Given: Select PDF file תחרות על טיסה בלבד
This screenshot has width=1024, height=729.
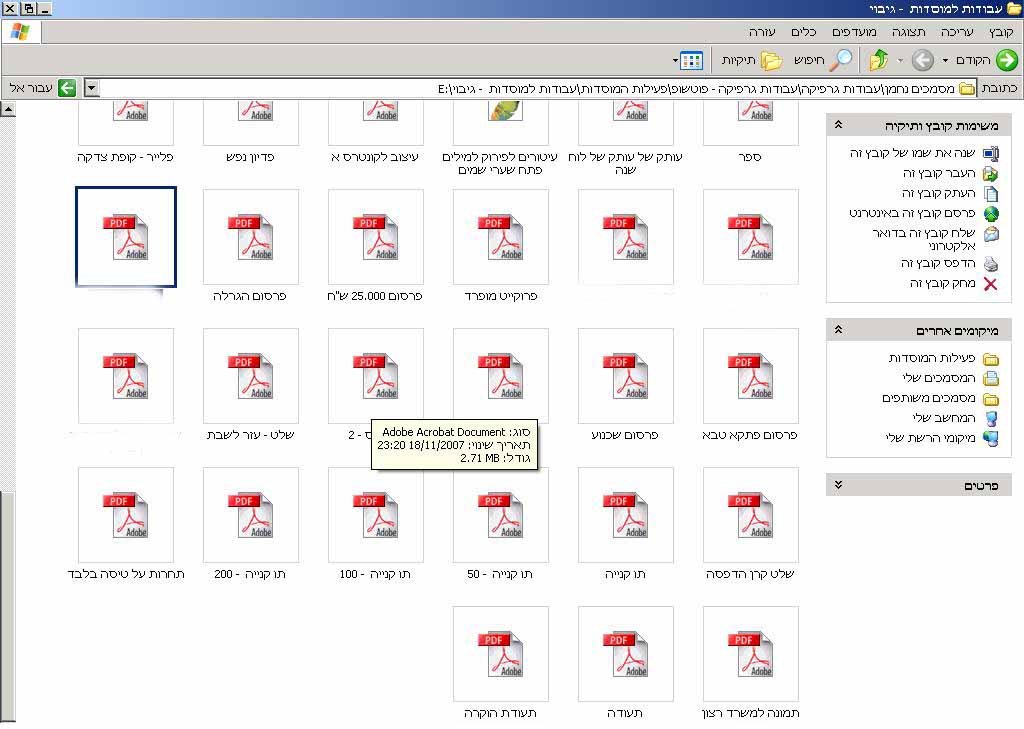Looking at the screenshot, I should tap(126, 515).
